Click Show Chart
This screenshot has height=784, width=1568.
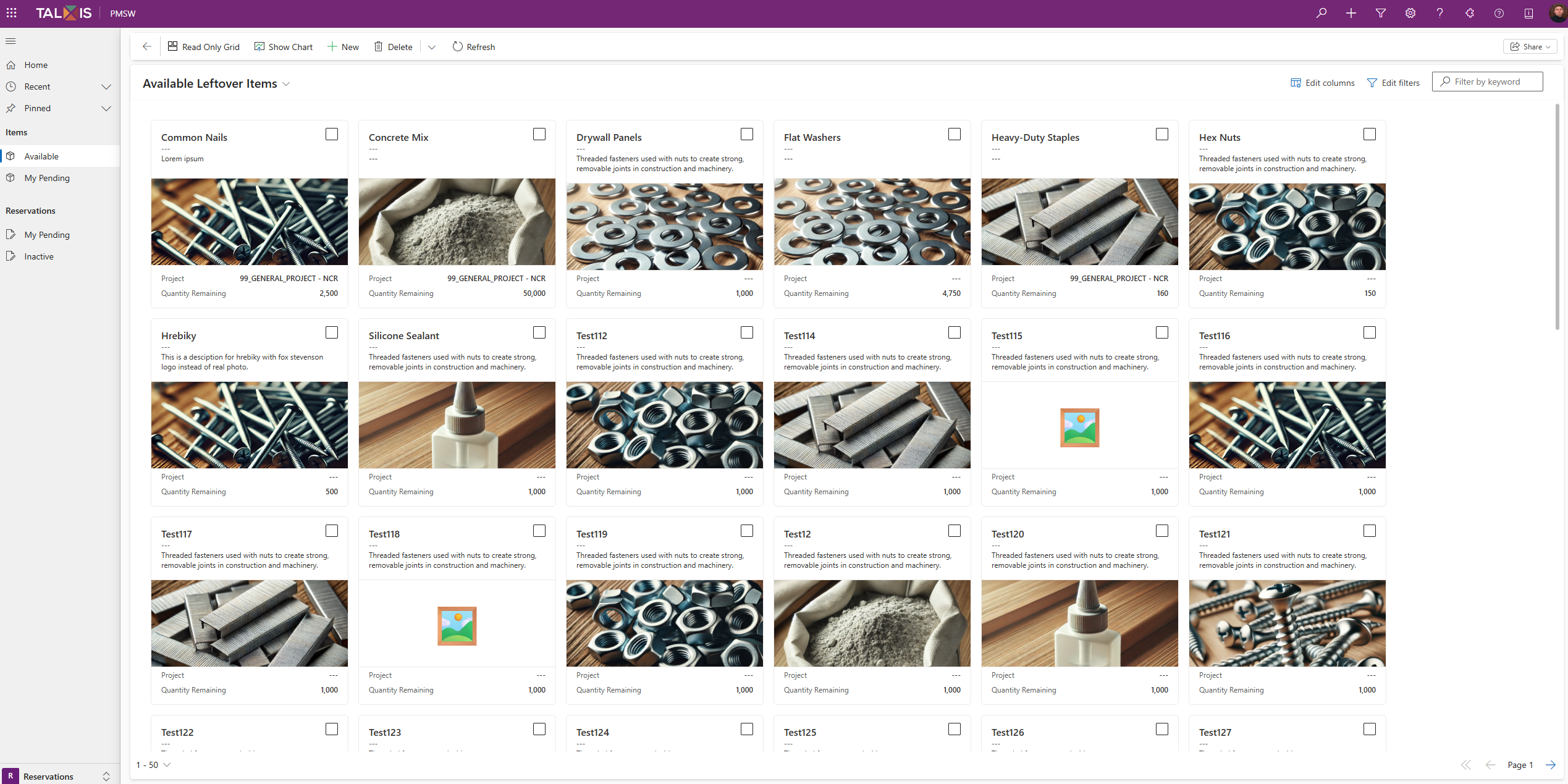(x=284, y=46)
